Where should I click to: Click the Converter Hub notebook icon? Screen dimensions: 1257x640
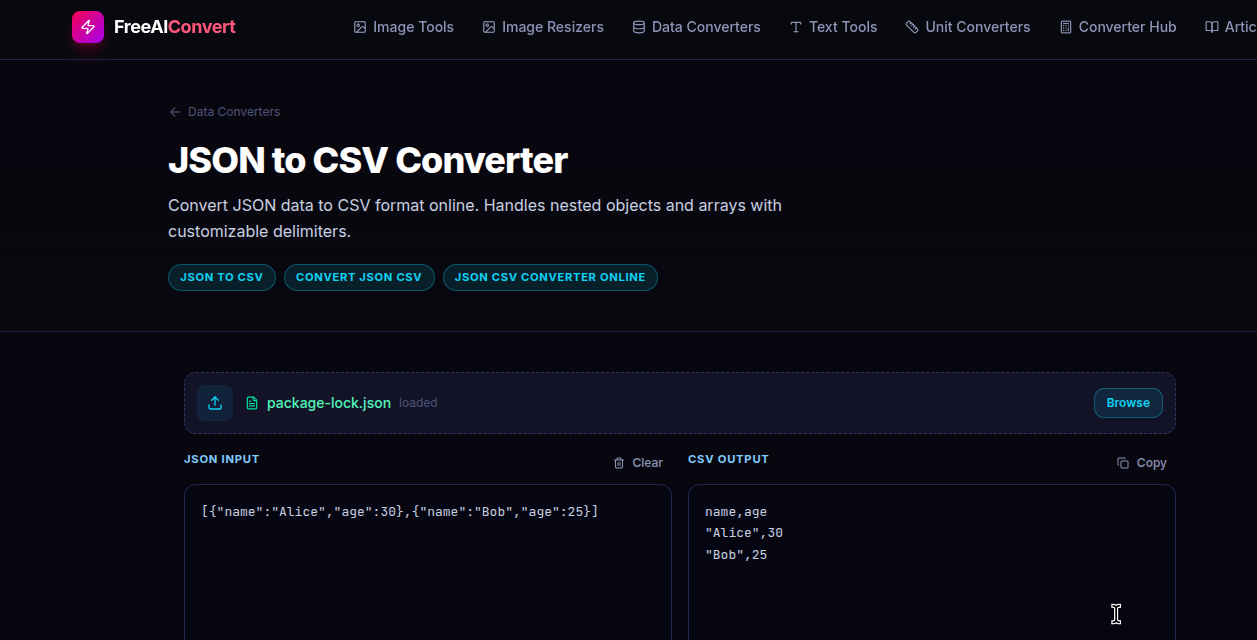(1064, 27)
